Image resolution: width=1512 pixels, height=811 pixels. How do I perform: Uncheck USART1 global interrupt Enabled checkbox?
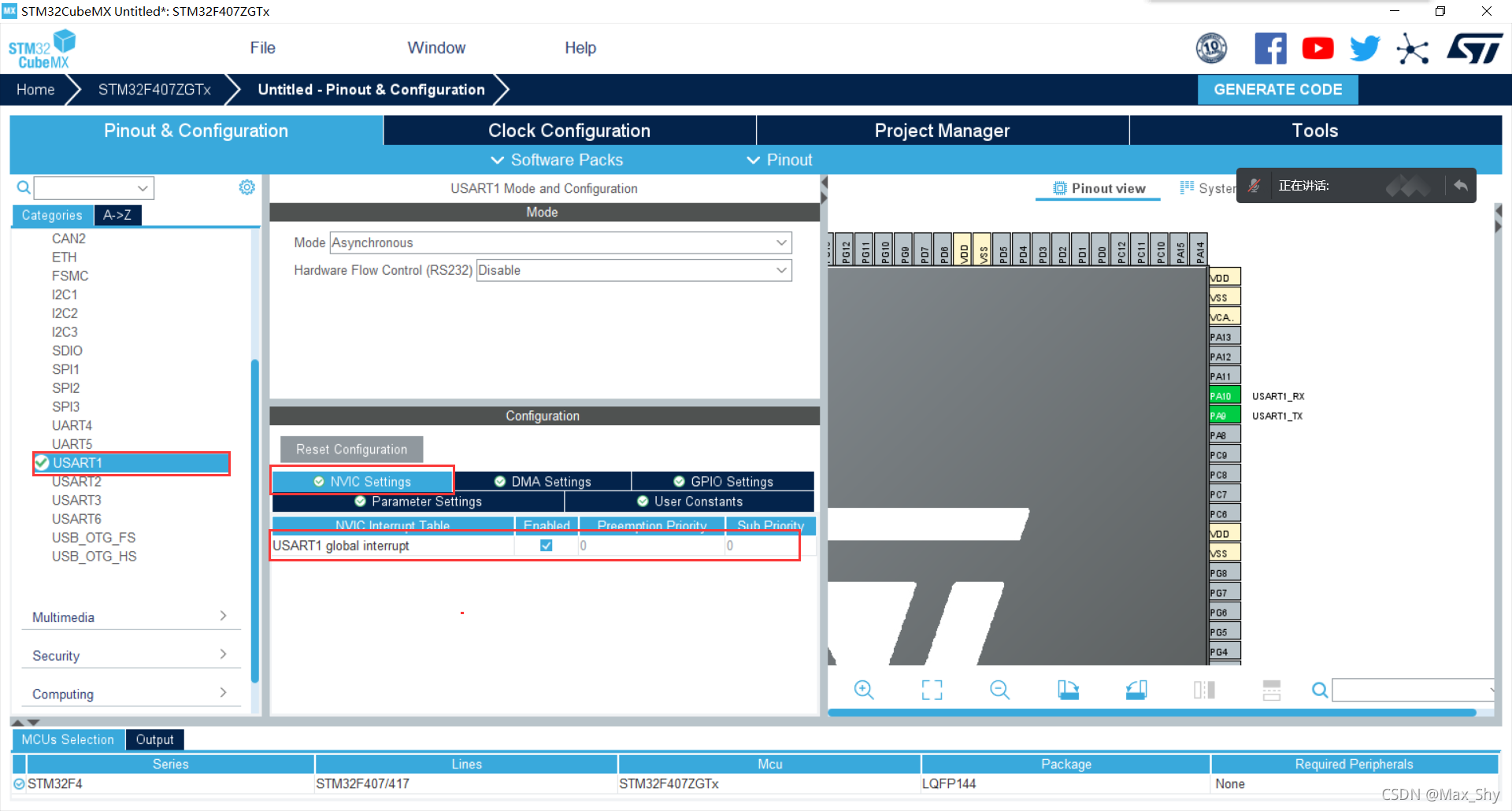pos(547,546)
